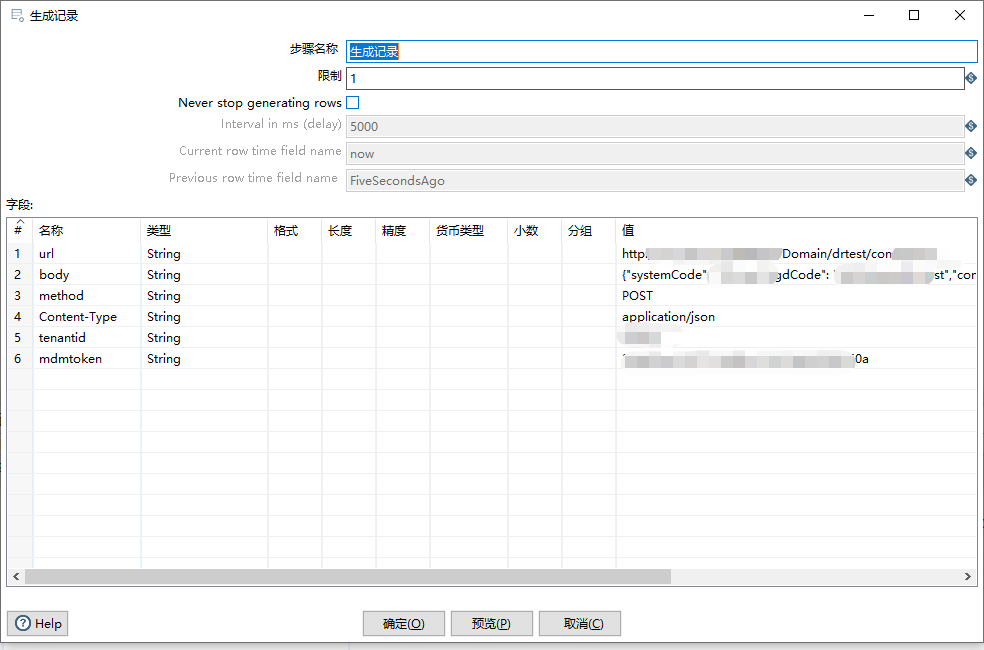Enable the Never stop generating rows checkbox
The image size is (984, 650).
tap(352, 102)
